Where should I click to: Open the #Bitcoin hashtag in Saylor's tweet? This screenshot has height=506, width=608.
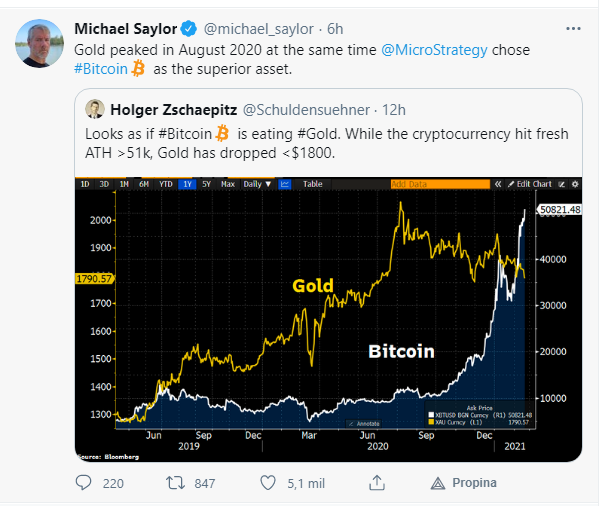click(x=100, y=68)
